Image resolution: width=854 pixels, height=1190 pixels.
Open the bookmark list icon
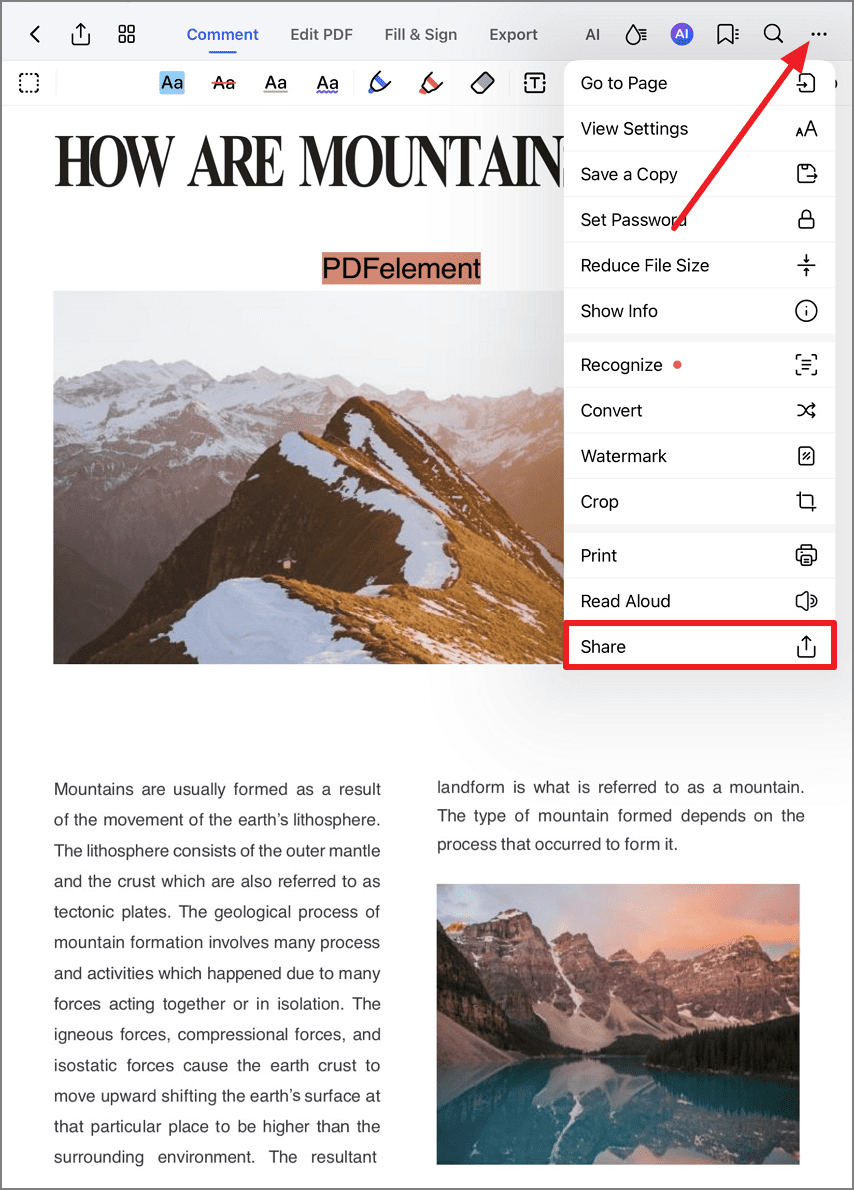[727, 34]
